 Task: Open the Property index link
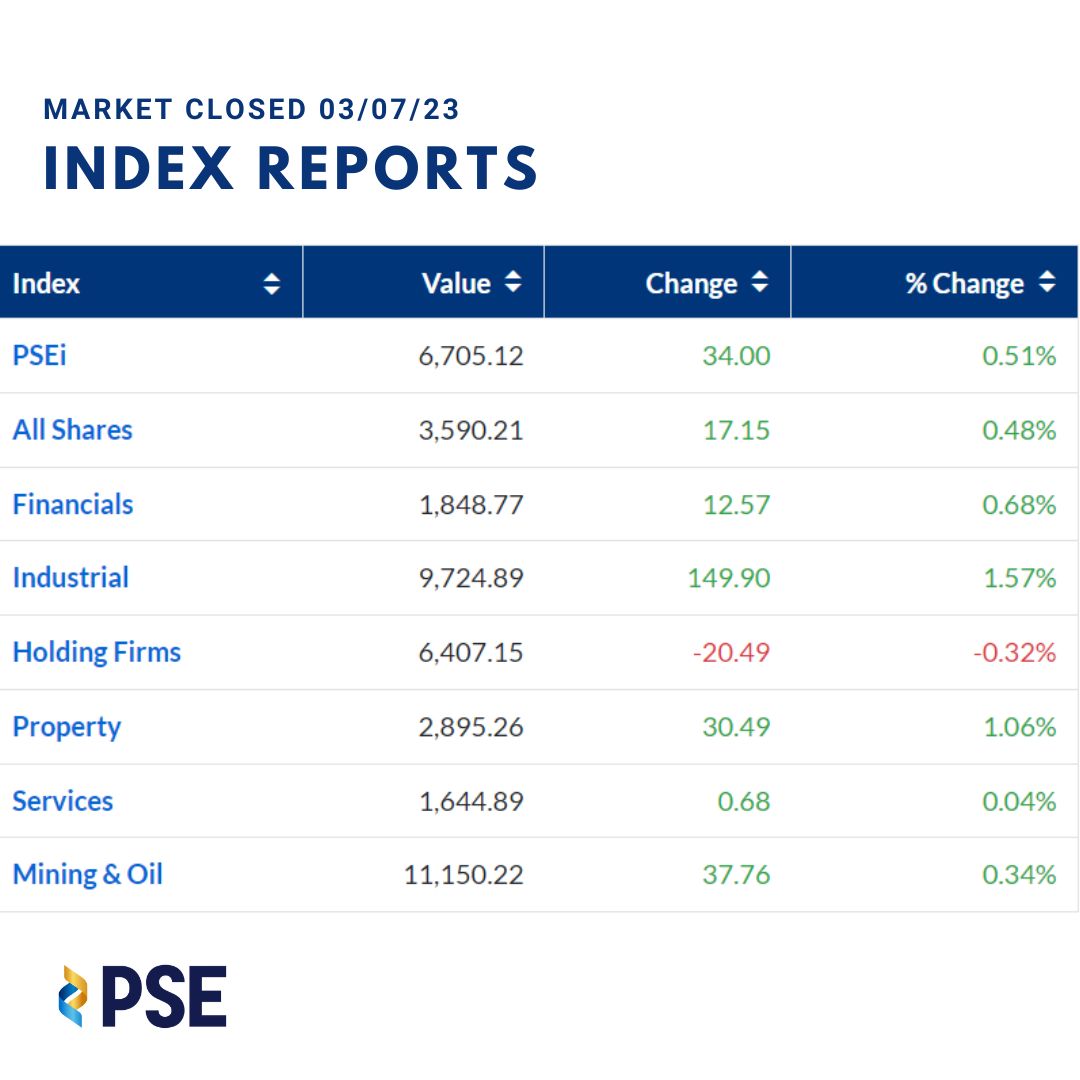click(x=67, y=727)
